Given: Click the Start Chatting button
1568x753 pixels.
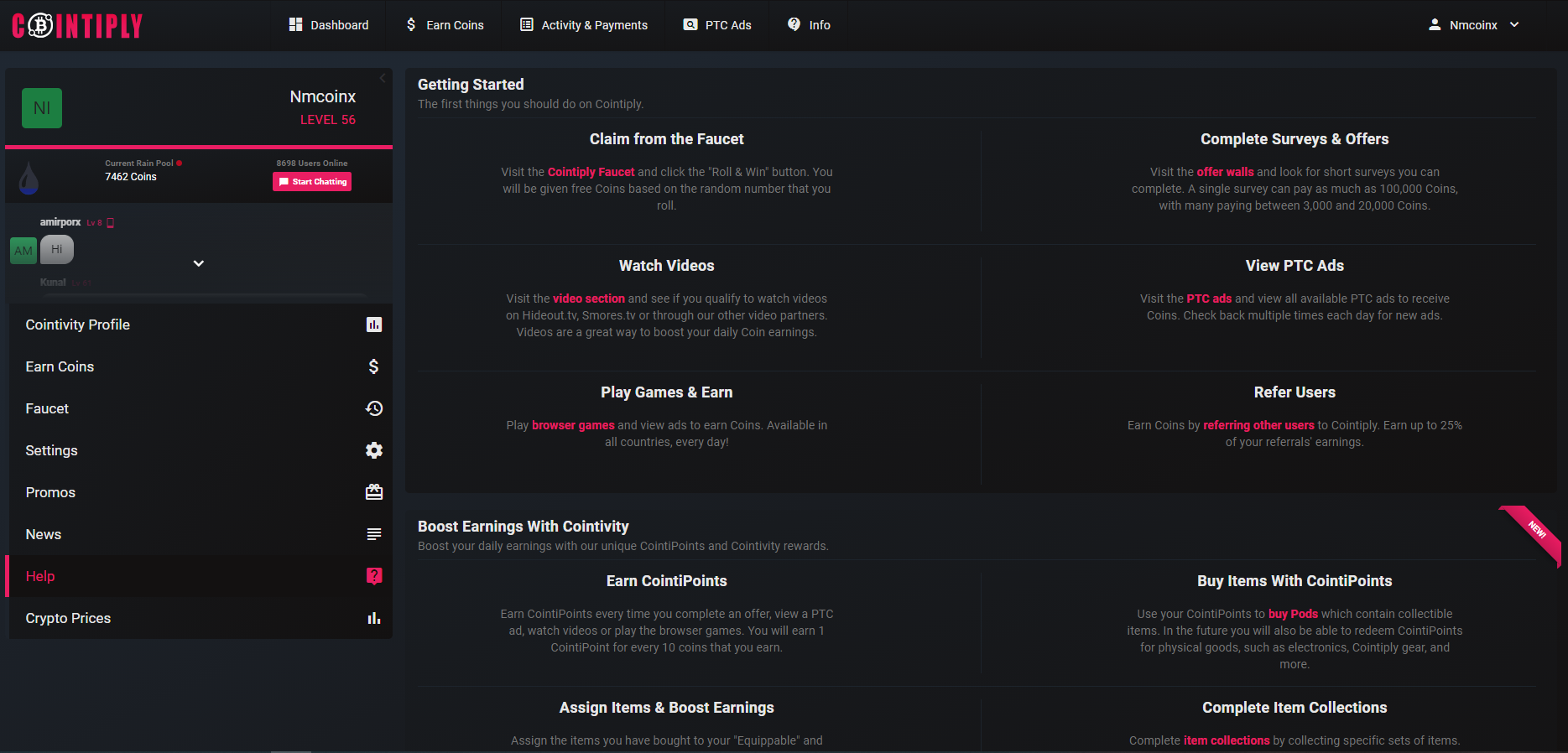Looking at the screenshot, I should click(x=312, y=182).
